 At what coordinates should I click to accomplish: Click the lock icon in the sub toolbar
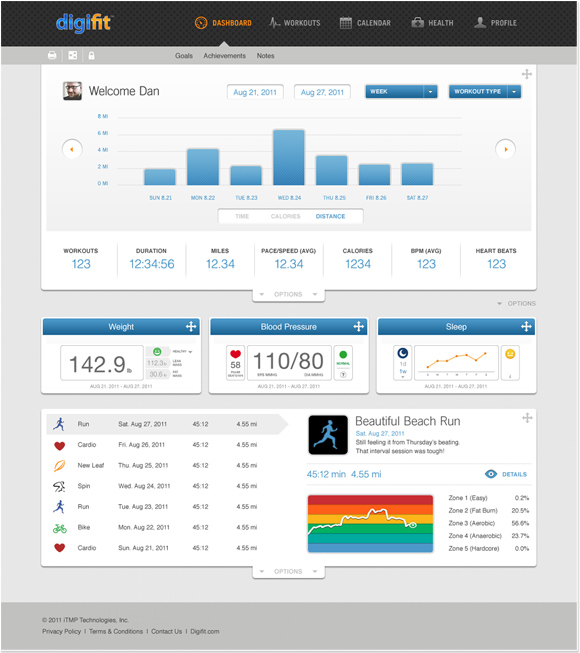click(92, 55)
